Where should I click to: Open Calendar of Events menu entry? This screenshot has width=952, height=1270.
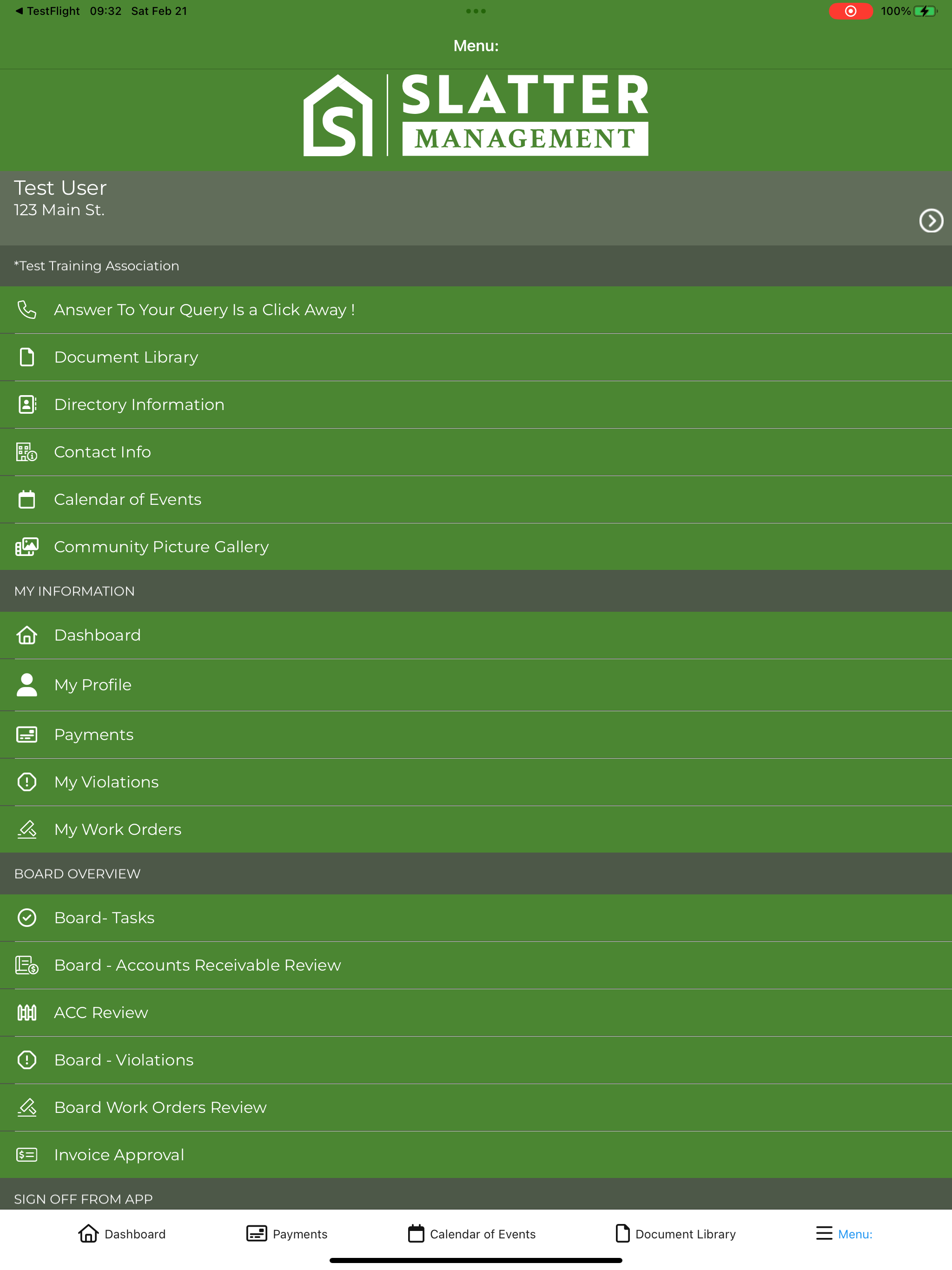coord(476,500)
